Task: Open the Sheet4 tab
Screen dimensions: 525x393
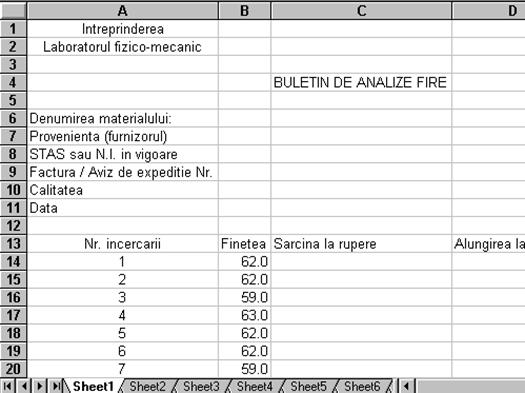Action: point(255,386)
